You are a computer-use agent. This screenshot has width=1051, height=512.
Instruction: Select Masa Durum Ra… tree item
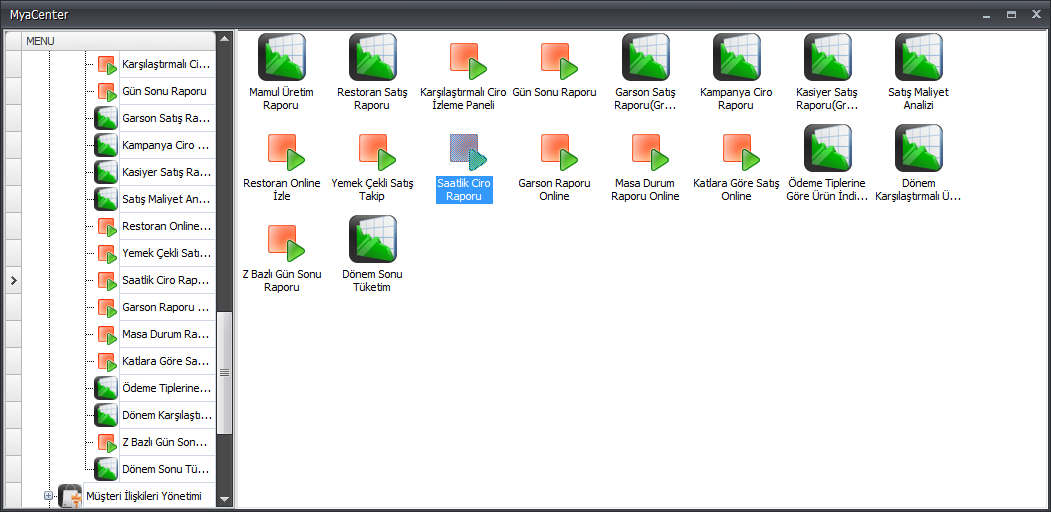(167, 334)
